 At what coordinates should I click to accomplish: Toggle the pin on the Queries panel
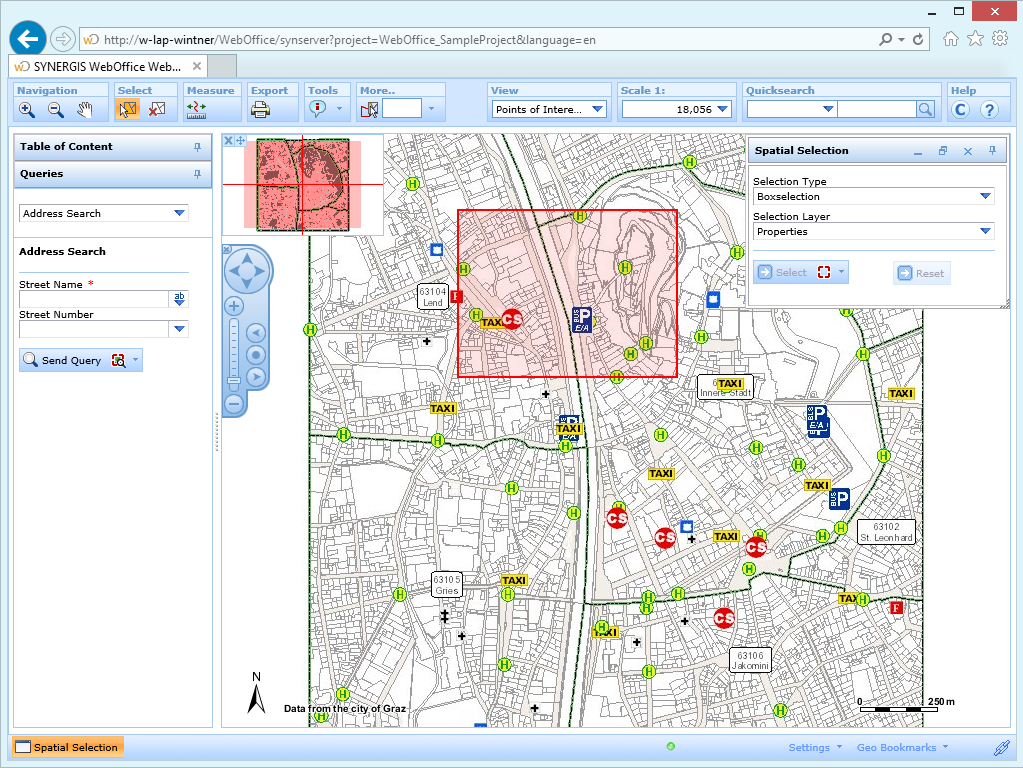tap(198, 174)
